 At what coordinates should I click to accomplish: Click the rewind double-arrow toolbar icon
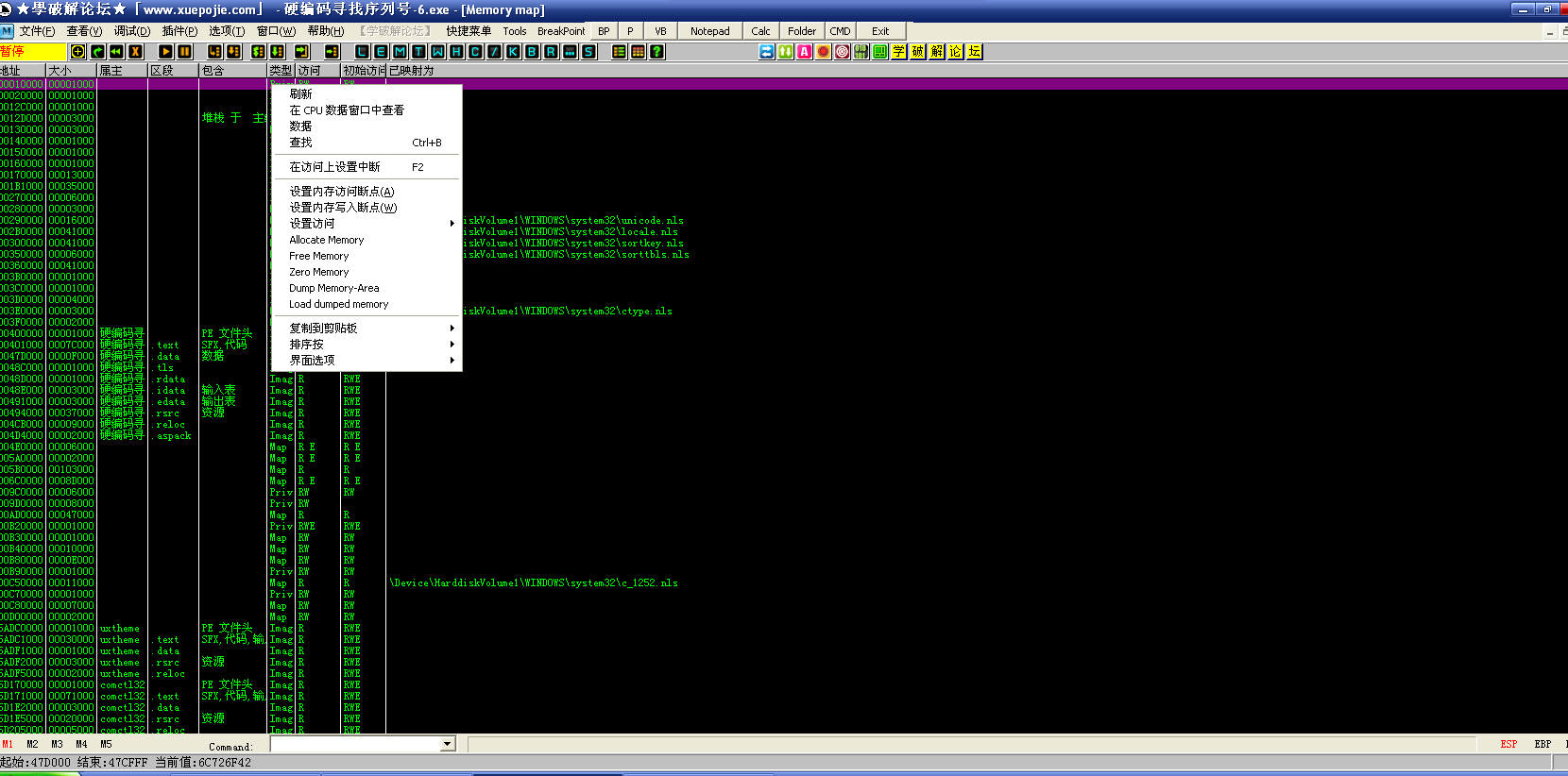[x=116, y=52]
